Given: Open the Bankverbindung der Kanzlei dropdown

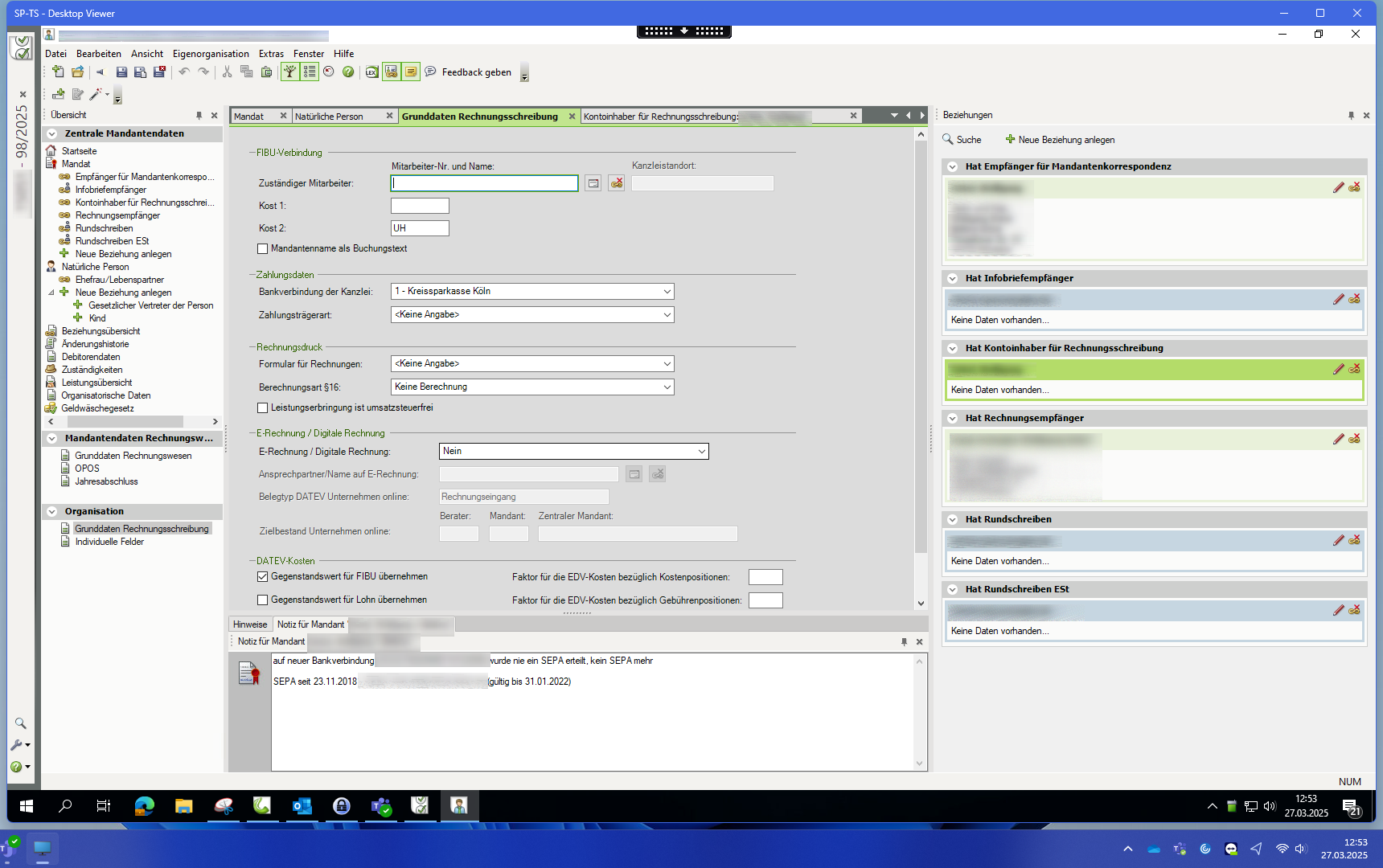Looking at the screenshot, I should pyautogui.click(x=667, y=292).
